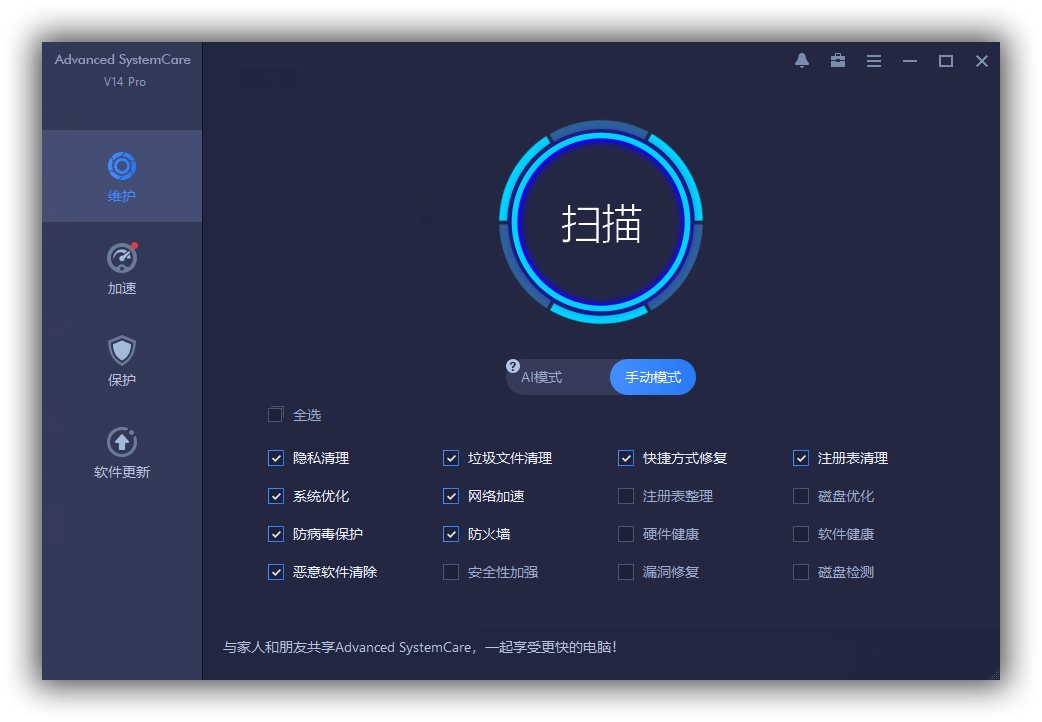The image size is (1042, 722).
Task: Uncheck 隐私清理 checkbox
Action: pyautogui.click(x=276, y=458)
